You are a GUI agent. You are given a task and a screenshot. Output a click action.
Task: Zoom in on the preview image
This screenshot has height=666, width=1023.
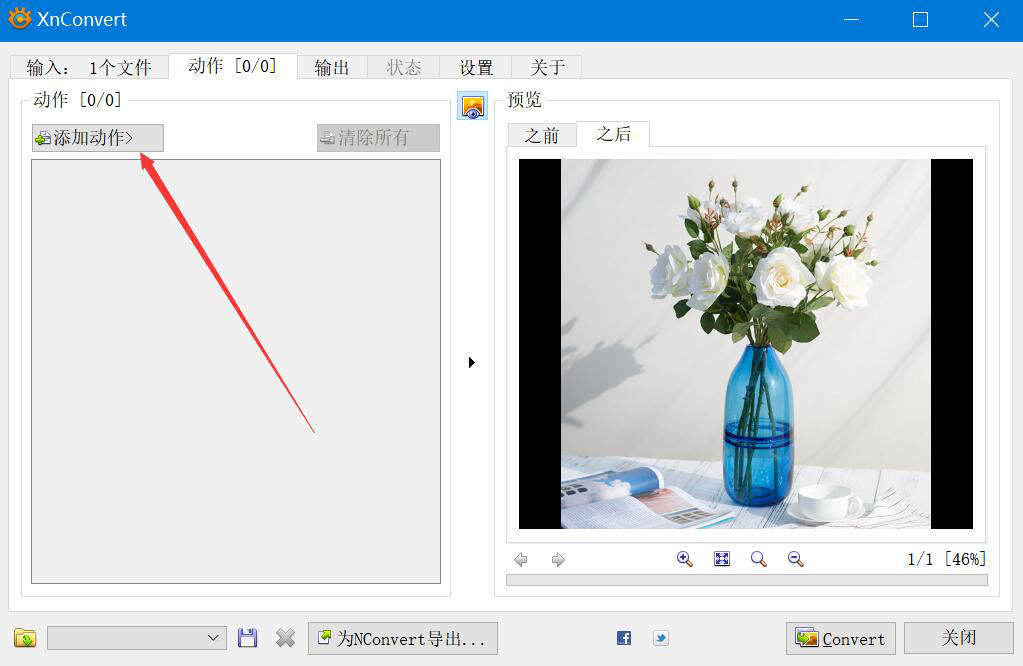click(x=684, y=558)
